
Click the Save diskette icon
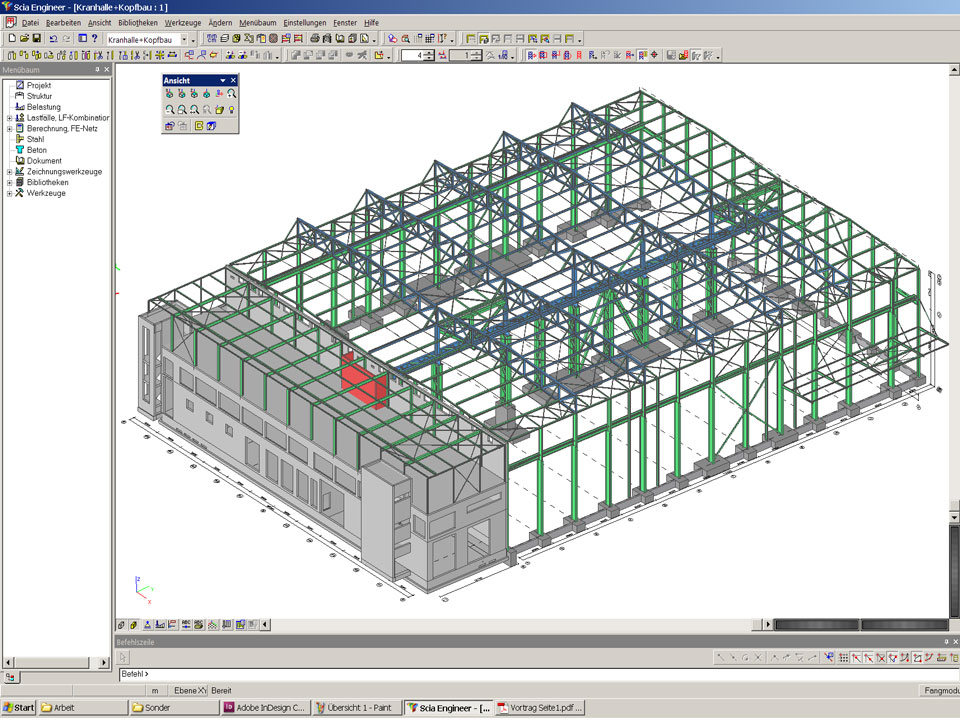point(36,38)
